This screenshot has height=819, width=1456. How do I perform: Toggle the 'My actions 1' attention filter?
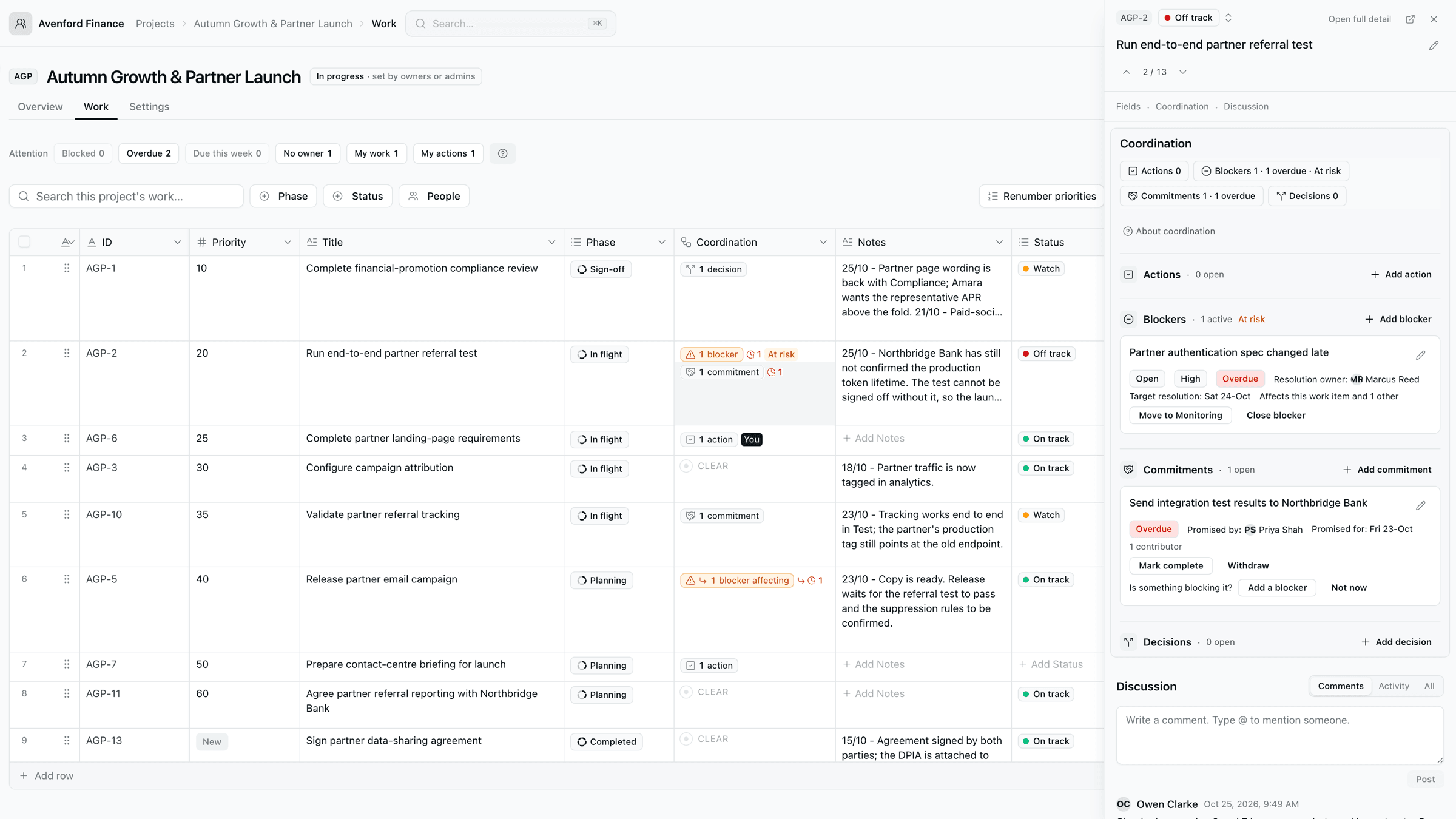click(x=448, y=153)
